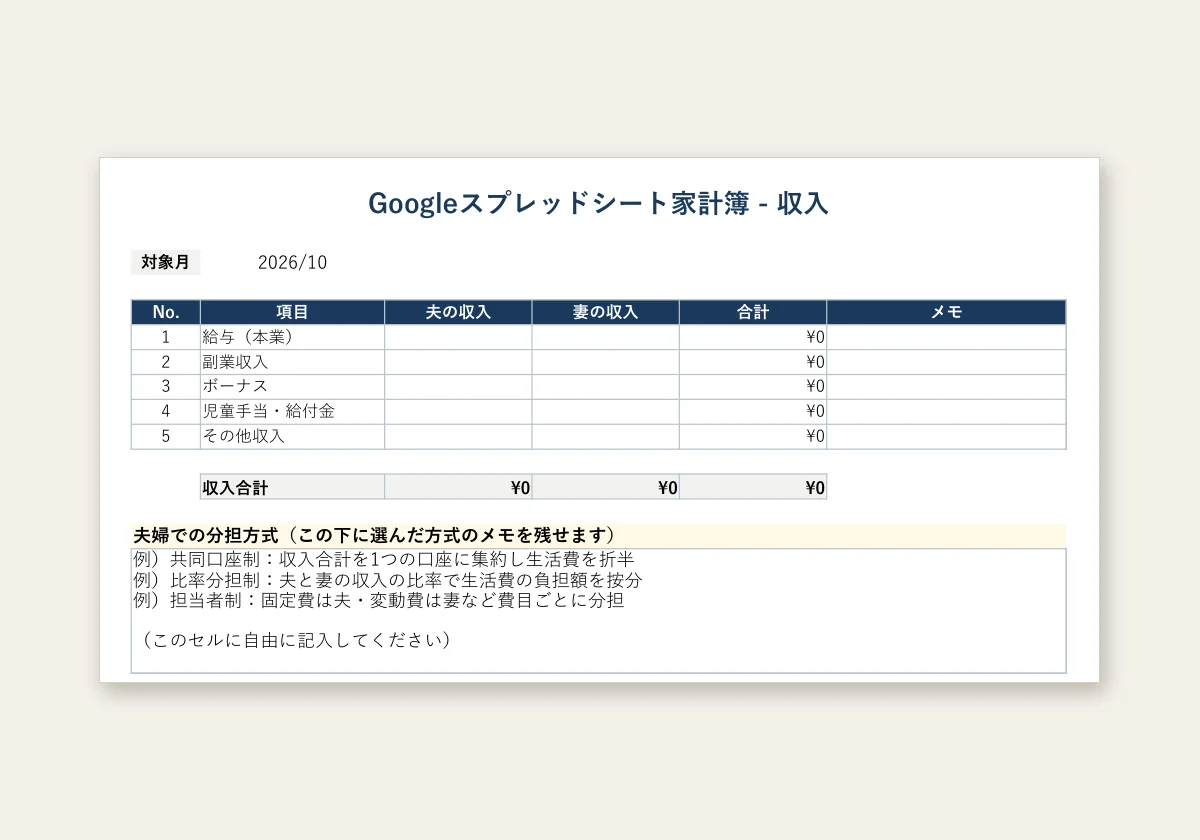Click the 夫婦での分担方式 section heading
This screenshot has width=1200, height=840.
[598, 535]
